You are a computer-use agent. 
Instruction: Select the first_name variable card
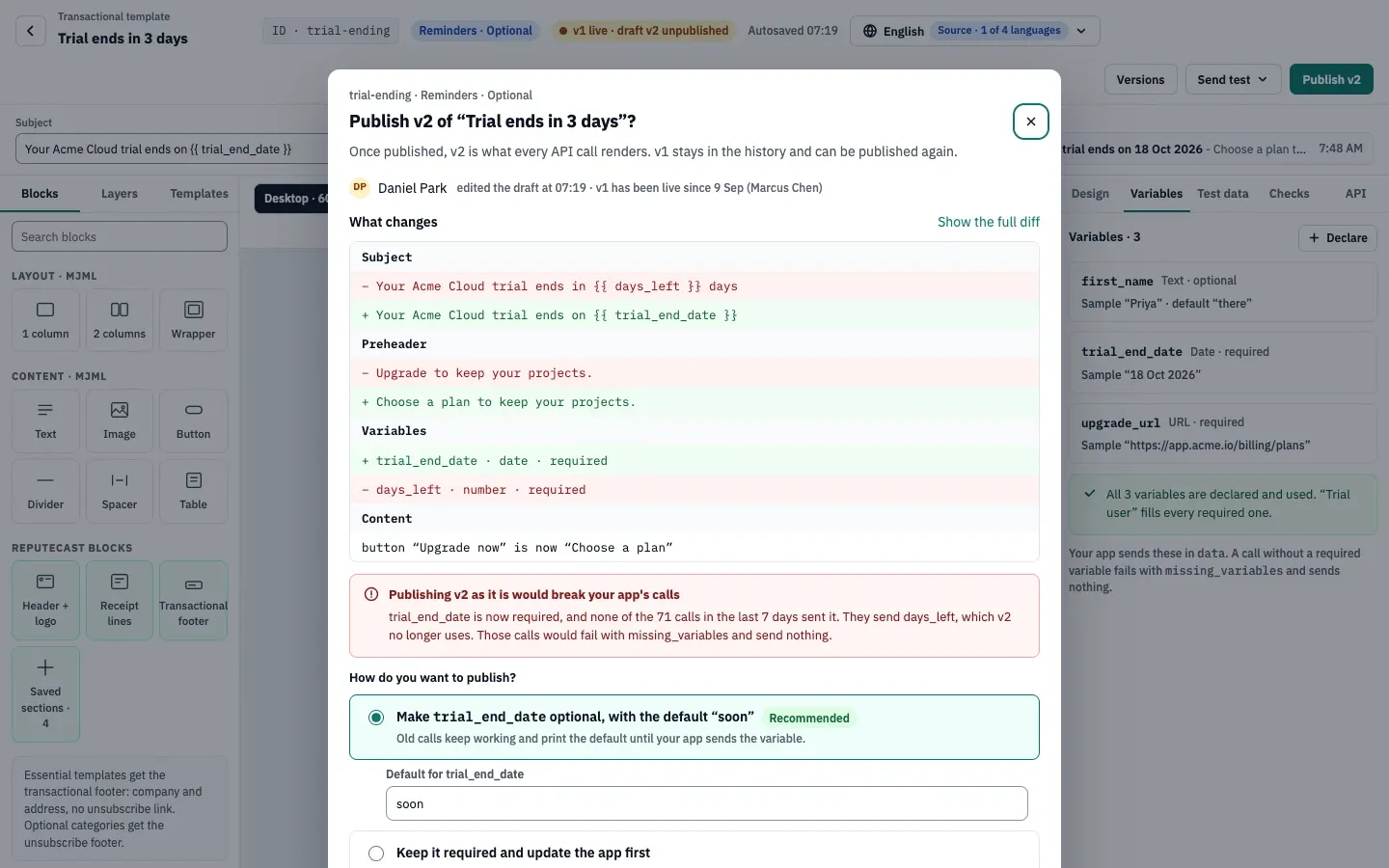pyautogui.click(x=1222, y=291)
